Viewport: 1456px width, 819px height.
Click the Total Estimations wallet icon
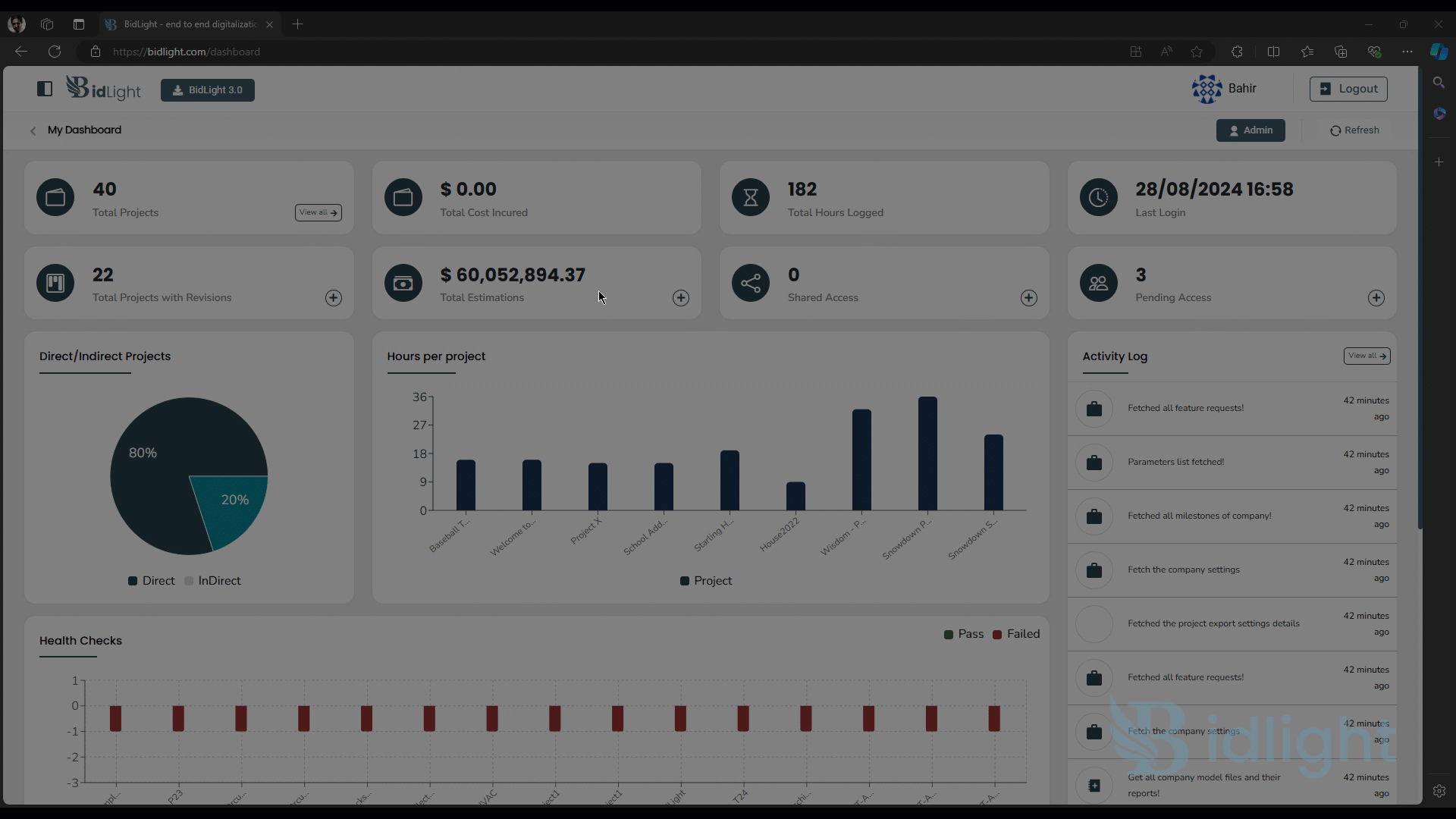point(403,283)
